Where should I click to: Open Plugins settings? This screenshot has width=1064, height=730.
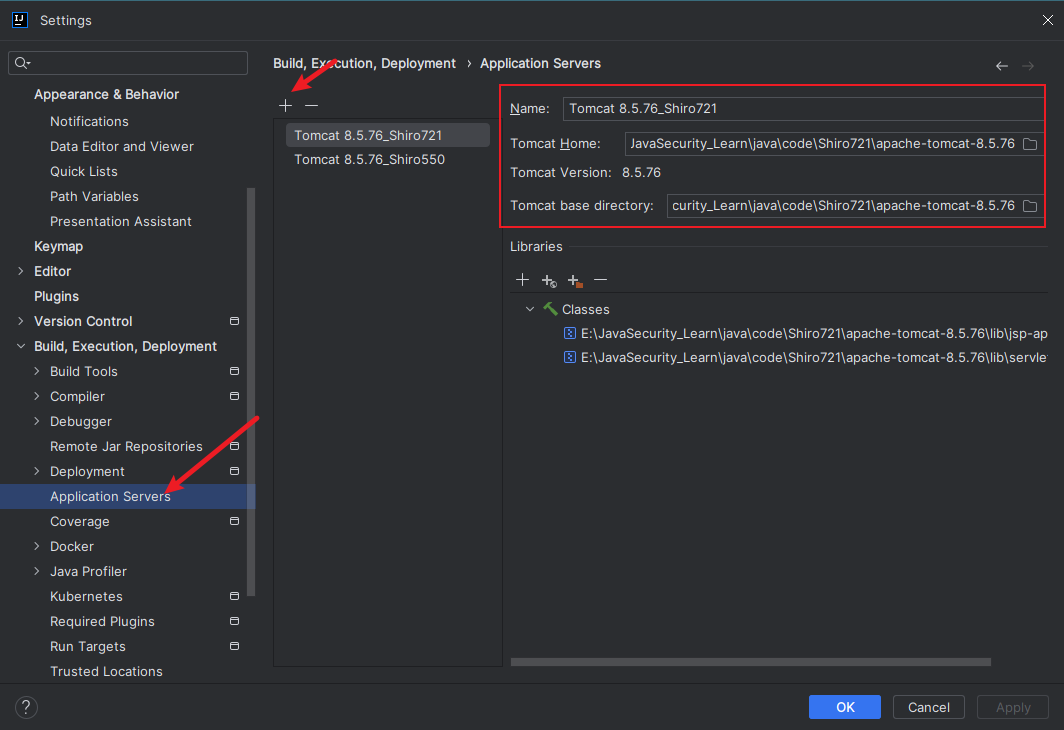point(56,296)
